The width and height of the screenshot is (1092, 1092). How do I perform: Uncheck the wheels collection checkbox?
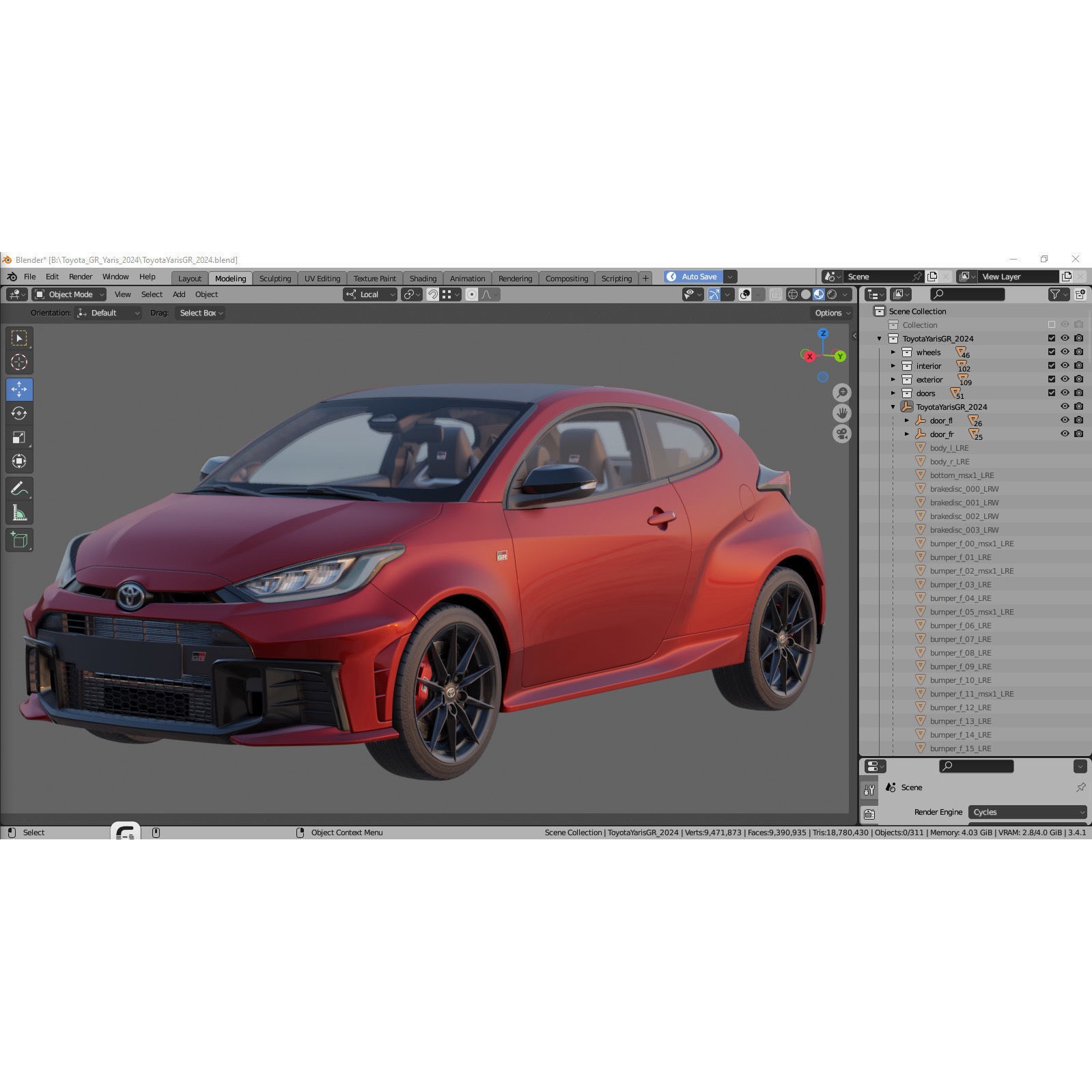click(x=1052, y=352)
